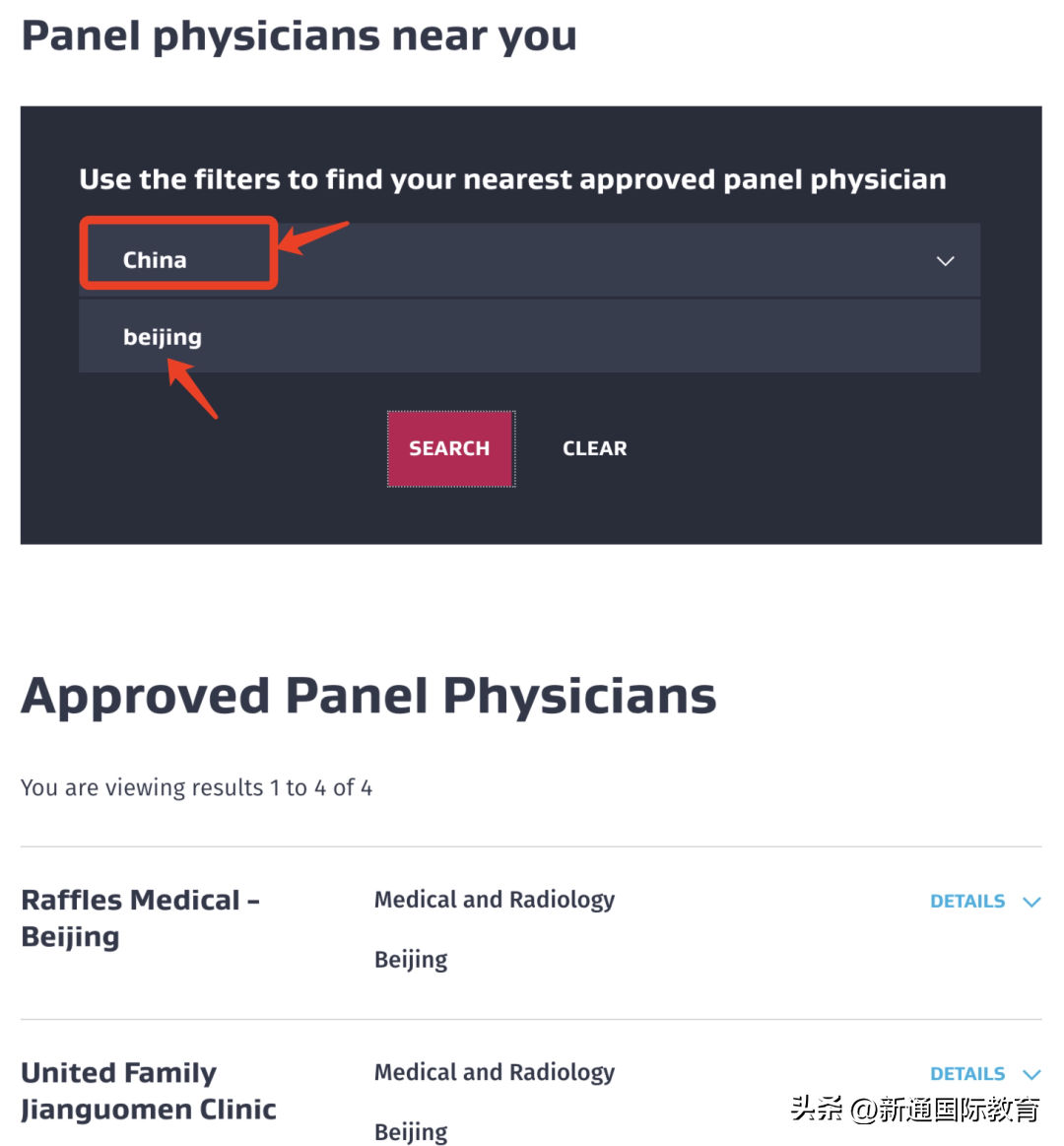The height and width of the screenshot is (1146, 1064).
Task: Click the "Beijing" location under Raffles Medical
Action: (411, 960)
